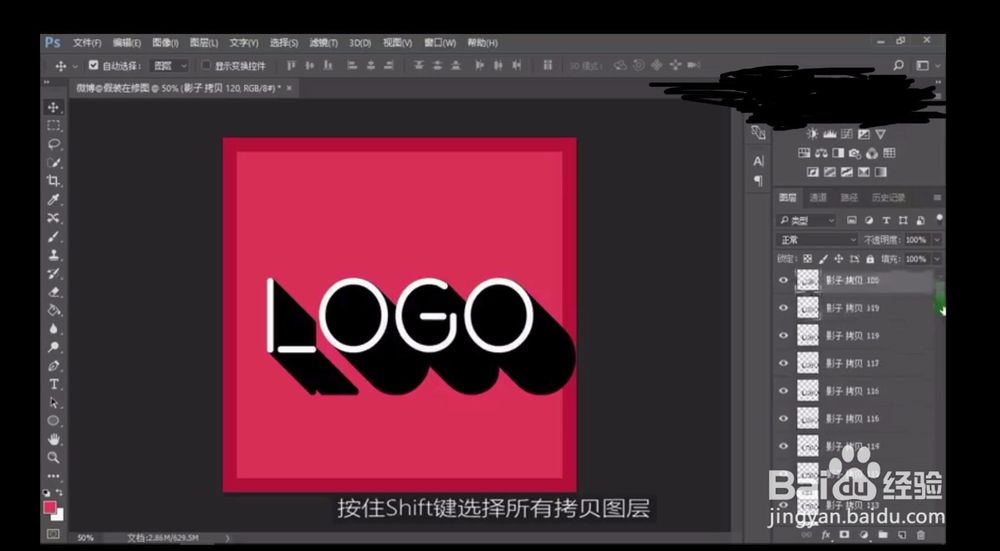Open the 滤镜(T) menu

323,43
